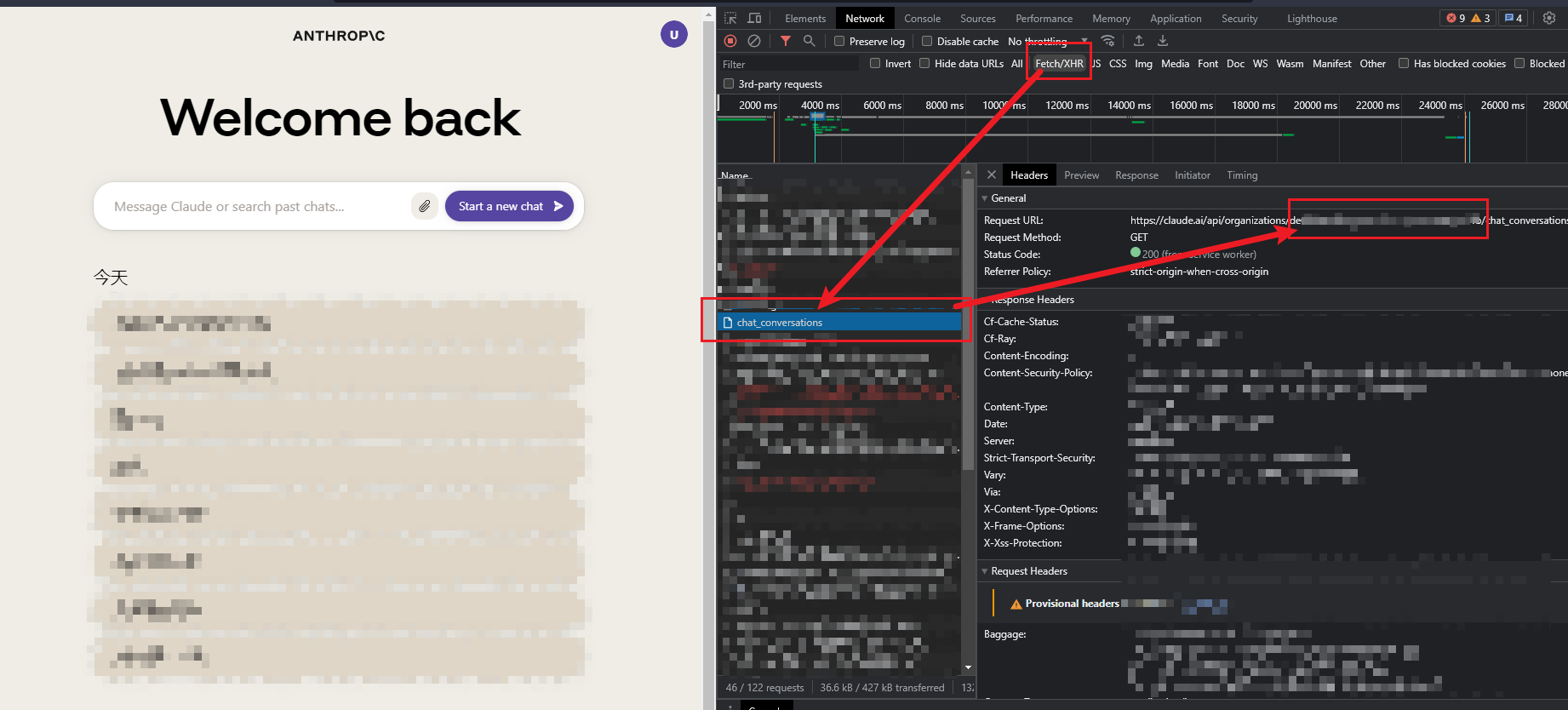Filter requests by Other
1568x710 pixels.
[x=1372, y=63]
